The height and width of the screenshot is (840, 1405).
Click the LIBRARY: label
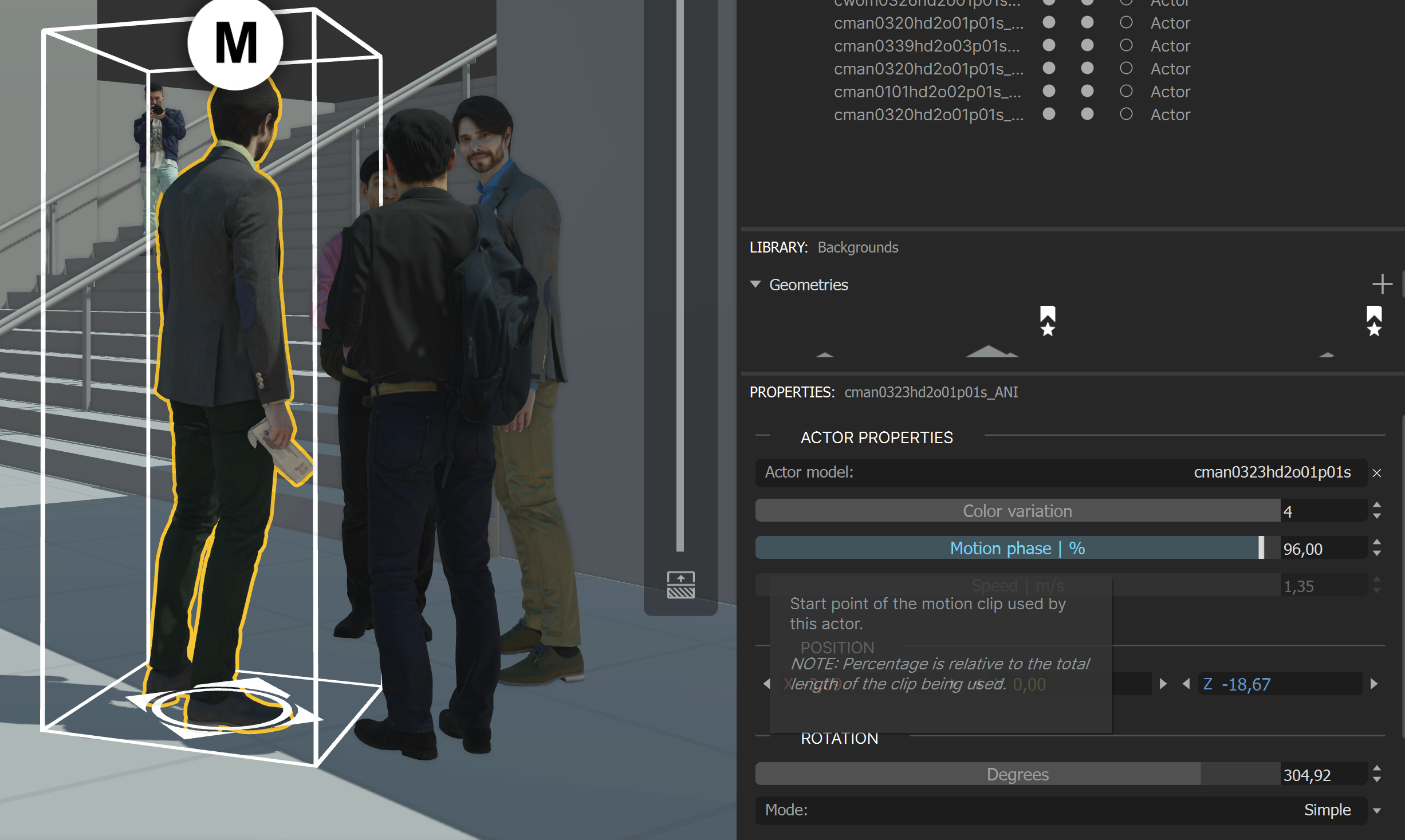778,247
